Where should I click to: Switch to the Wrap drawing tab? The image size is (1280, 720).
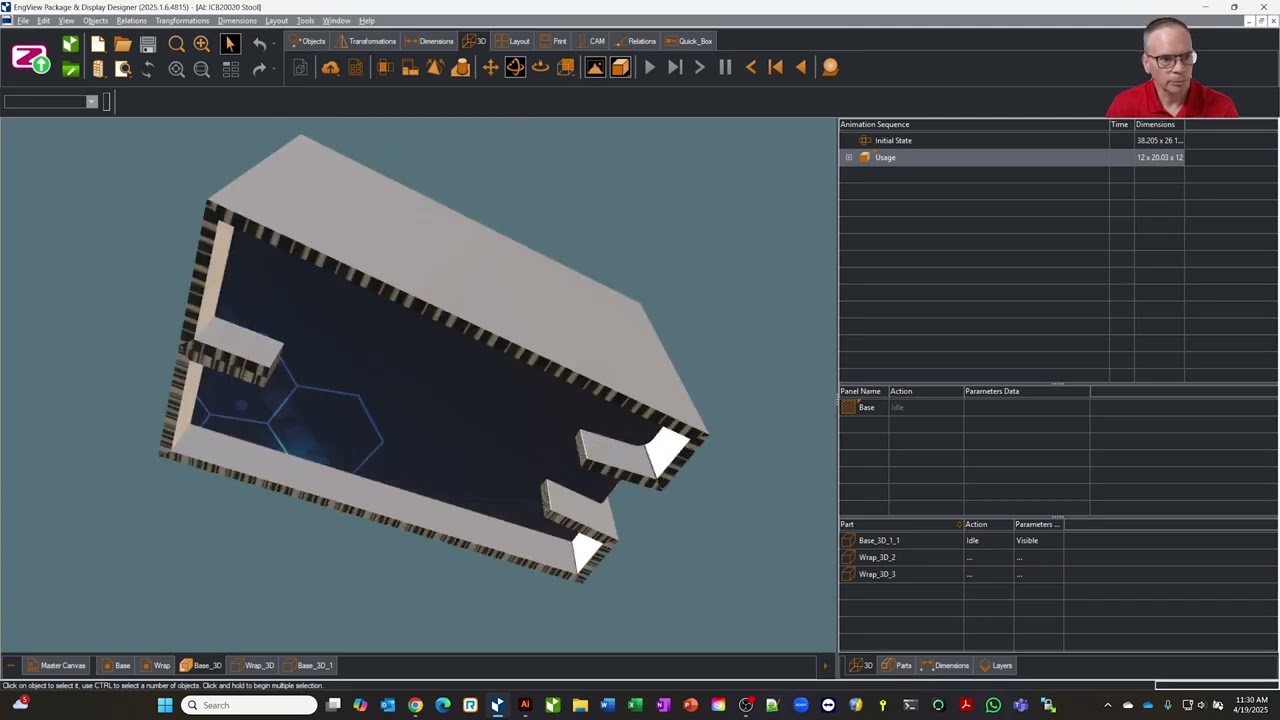click(155, 666)
